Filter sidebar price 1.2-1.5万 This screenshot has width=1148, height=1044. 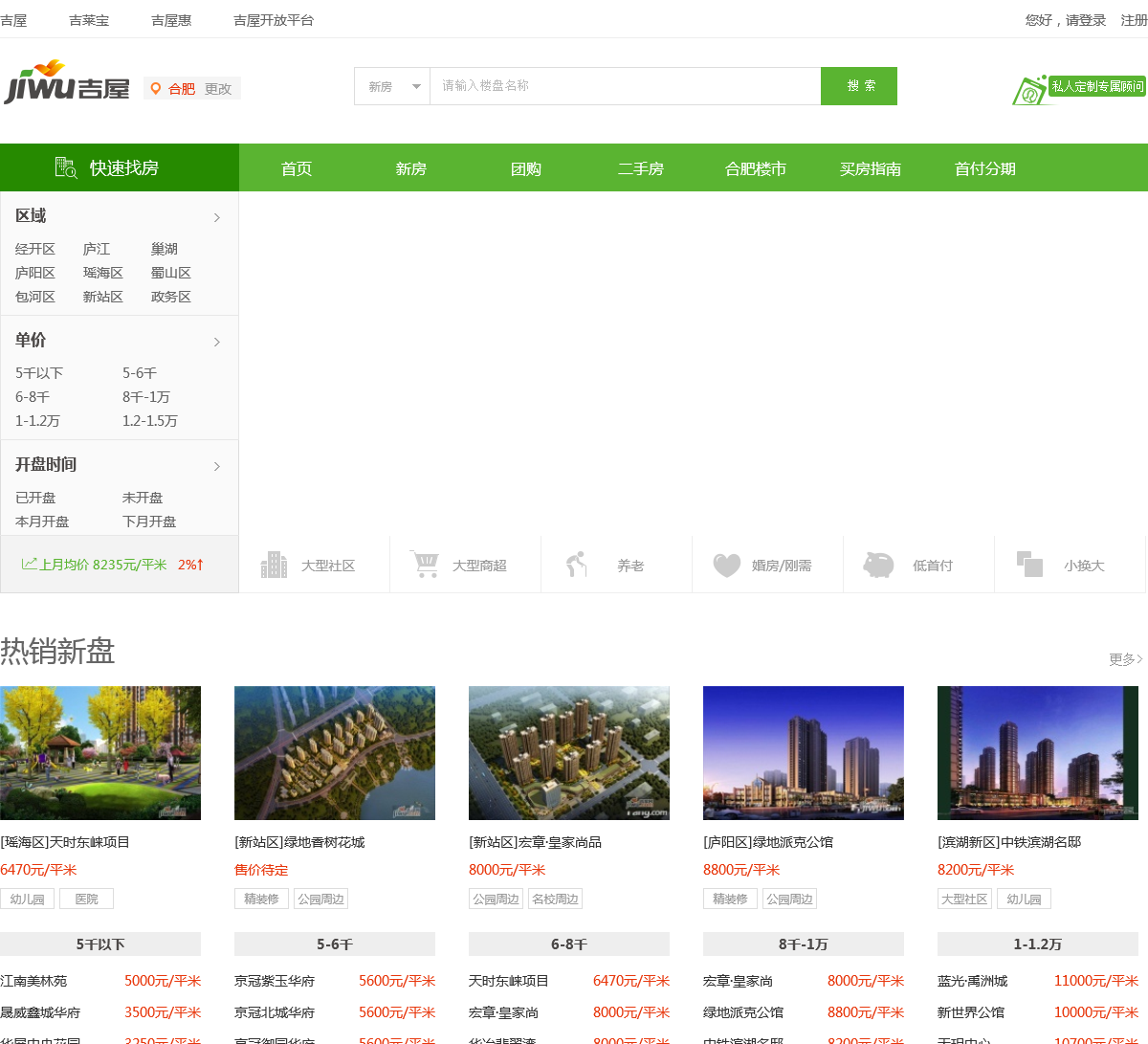click(x=150, y=421)
